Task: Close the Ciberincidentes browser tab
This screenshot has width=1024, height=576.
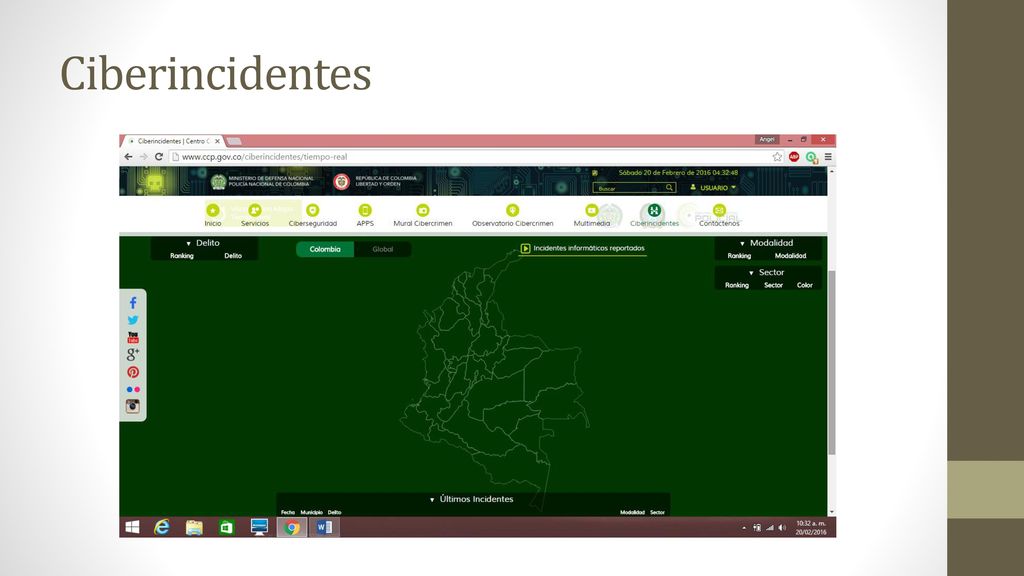Action: click(x=217, y=141)
